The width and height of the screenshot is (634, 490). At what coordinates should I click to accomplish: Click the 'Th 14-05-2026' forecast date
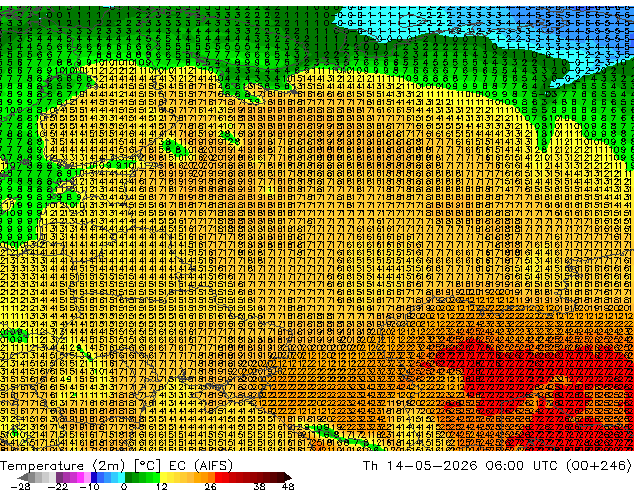tap(420, 466)
